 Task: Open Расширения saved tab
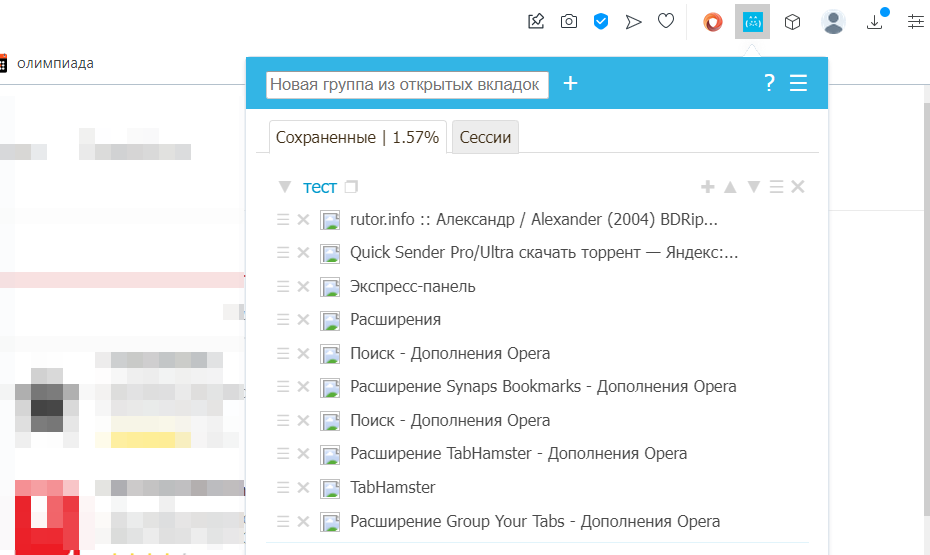pyautogui.click(x=396, y=320)
